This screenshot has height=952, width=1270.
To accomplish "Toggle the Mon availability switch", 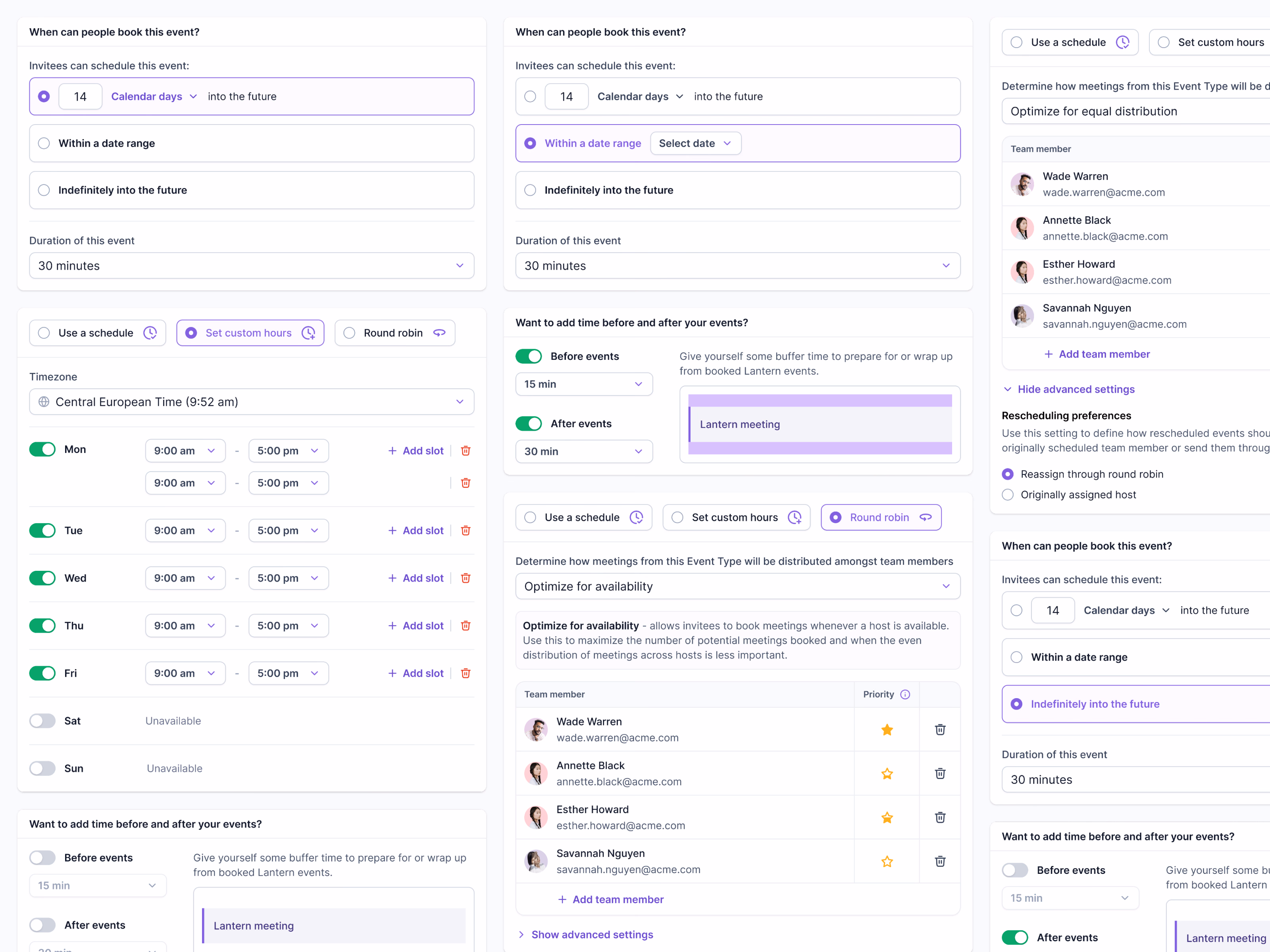I will (42, 449).
